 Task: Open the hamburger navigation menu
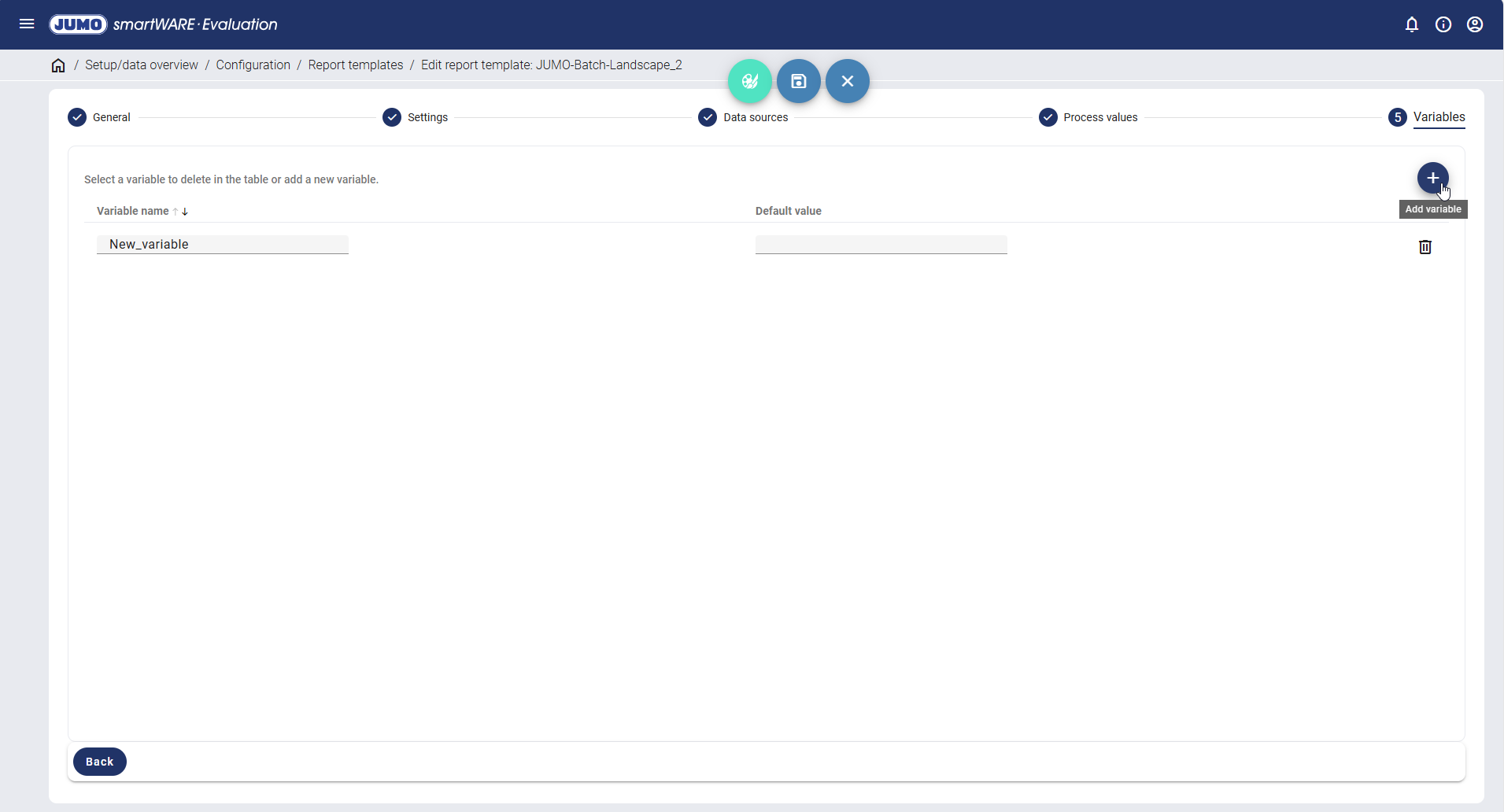[27, 24]
